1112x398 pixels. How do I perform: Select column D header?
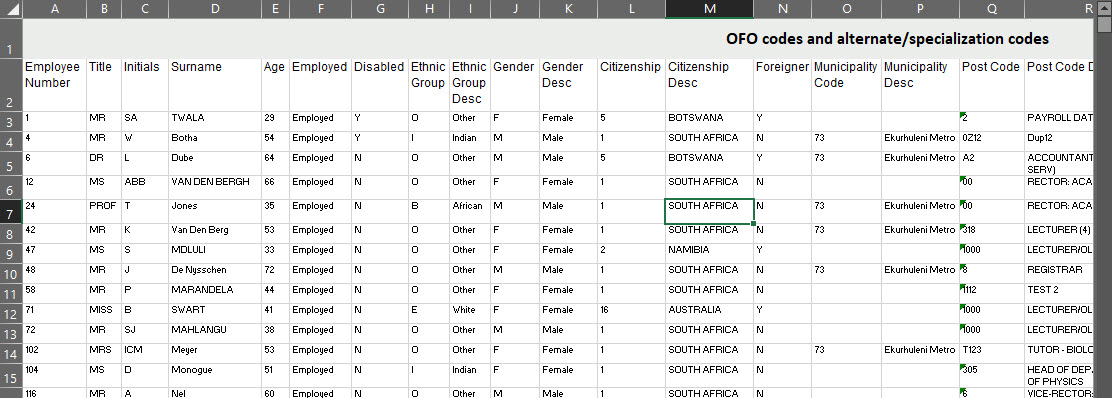(215, 9)
